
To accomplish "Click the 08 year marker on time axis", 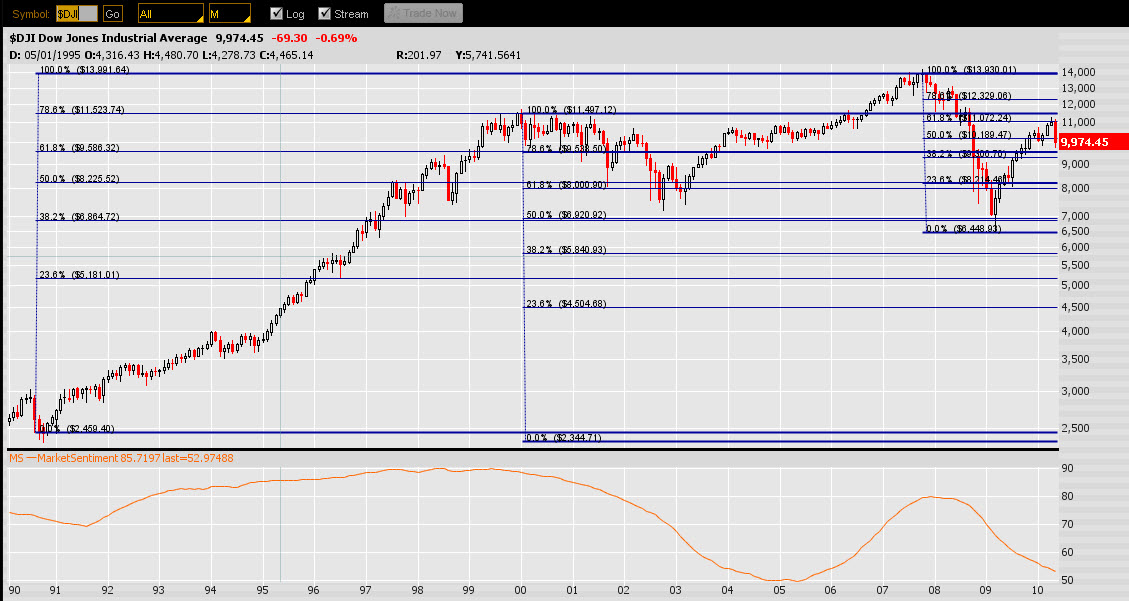I will [934, 590].
